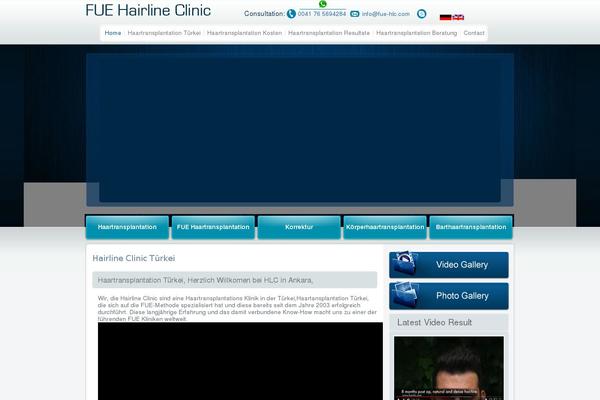Viewport: 600px width, 400px height.
Task: Click the Körperhaartransplantation button
Action: (x=385, y=227)
